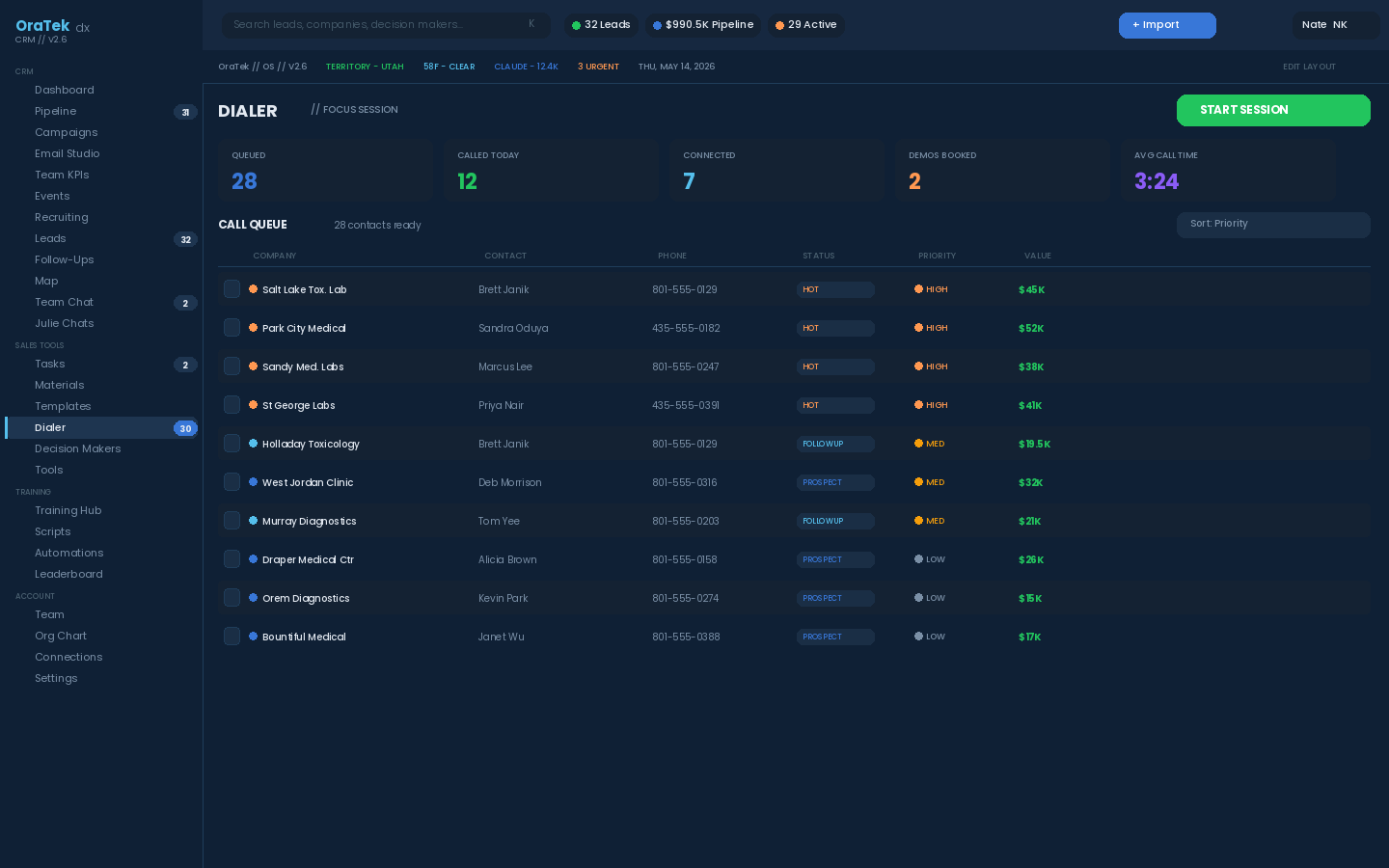Click the $52K deal value
This screenshot has width=1389, height=868.
coord(1031,328)
